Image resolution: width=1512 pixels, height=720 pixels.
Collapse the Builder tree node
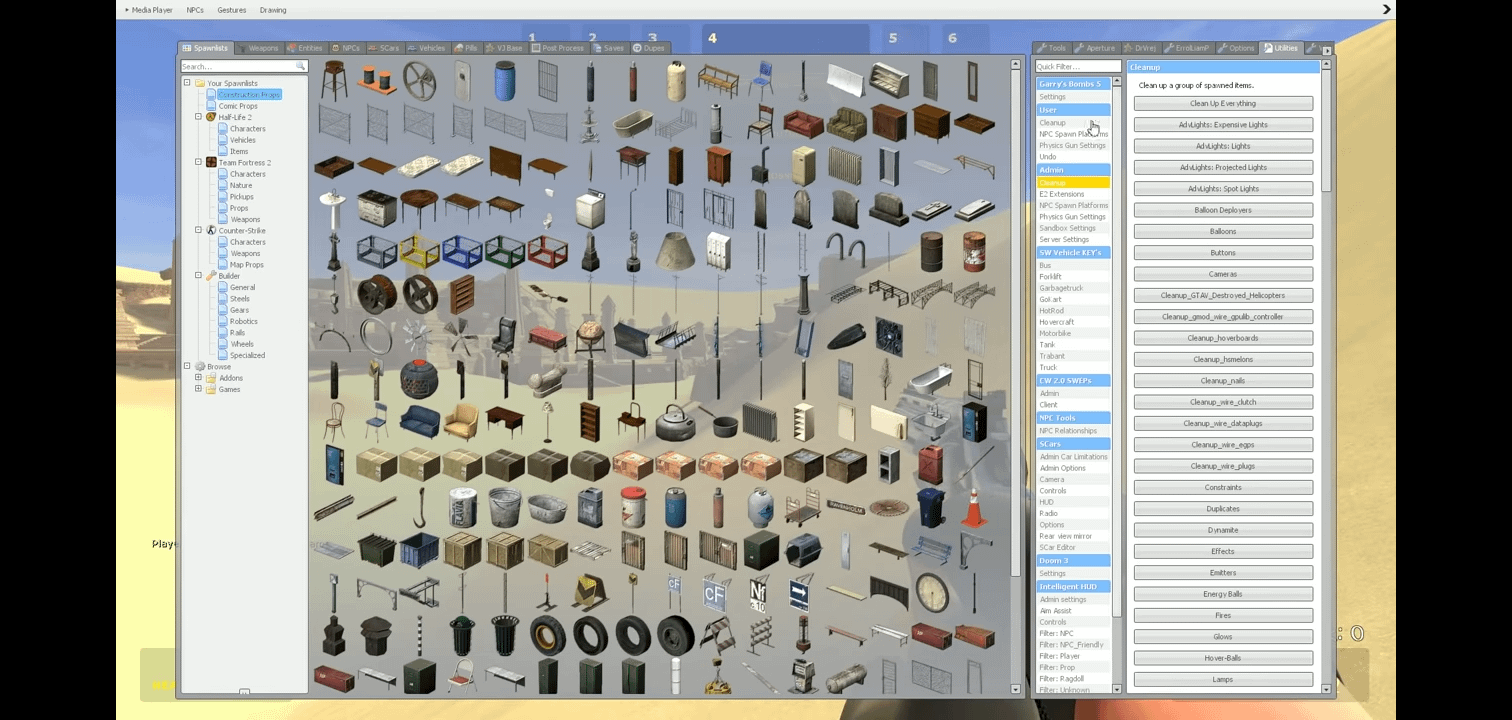[x=198, y=275]
